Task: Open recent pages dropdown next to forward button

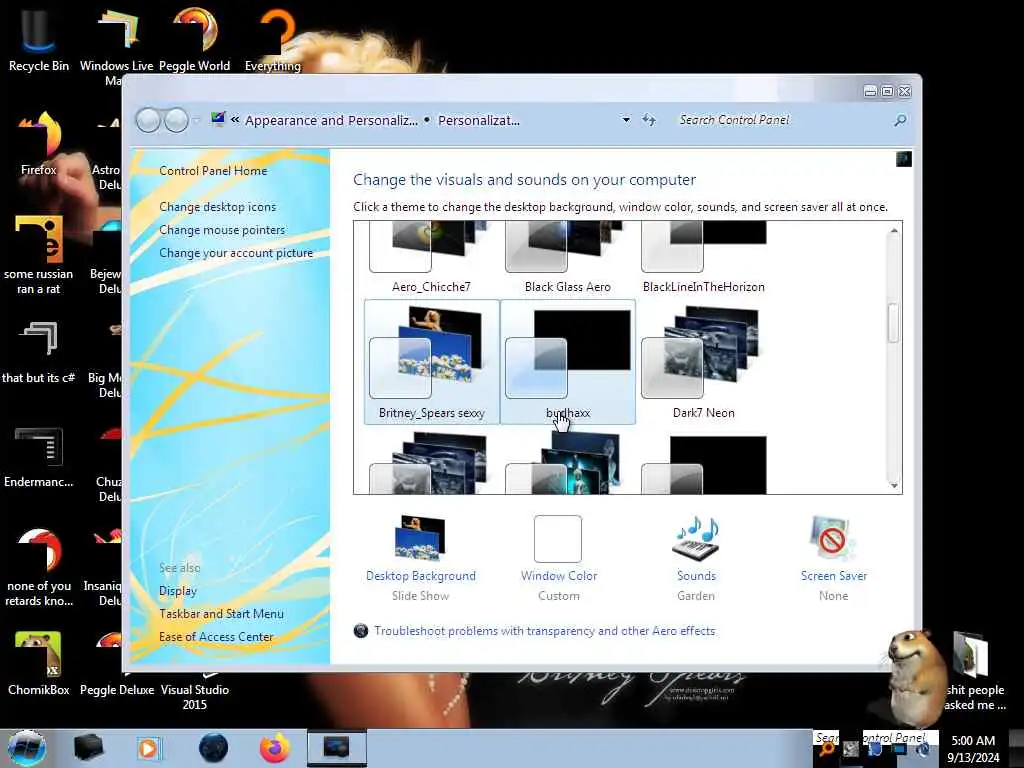Action: [x=196, y=121]
